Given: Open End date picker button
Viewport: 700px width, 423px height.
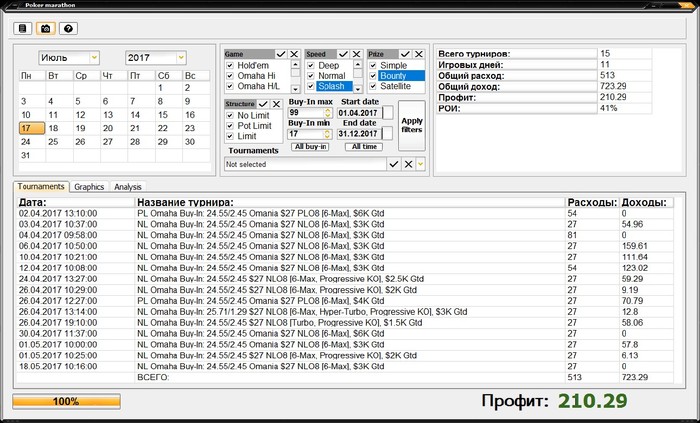Looking at the screenshot, I should 388,133.
